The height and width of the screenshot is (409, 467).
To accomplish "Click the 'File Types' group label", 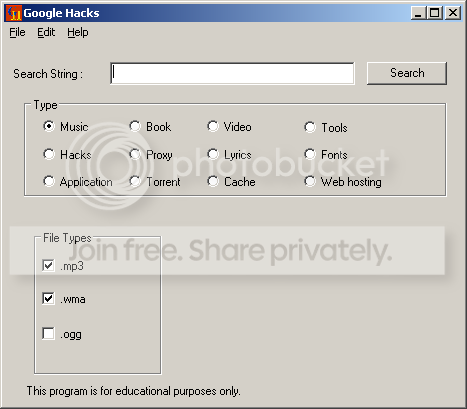I will [67, 238].
